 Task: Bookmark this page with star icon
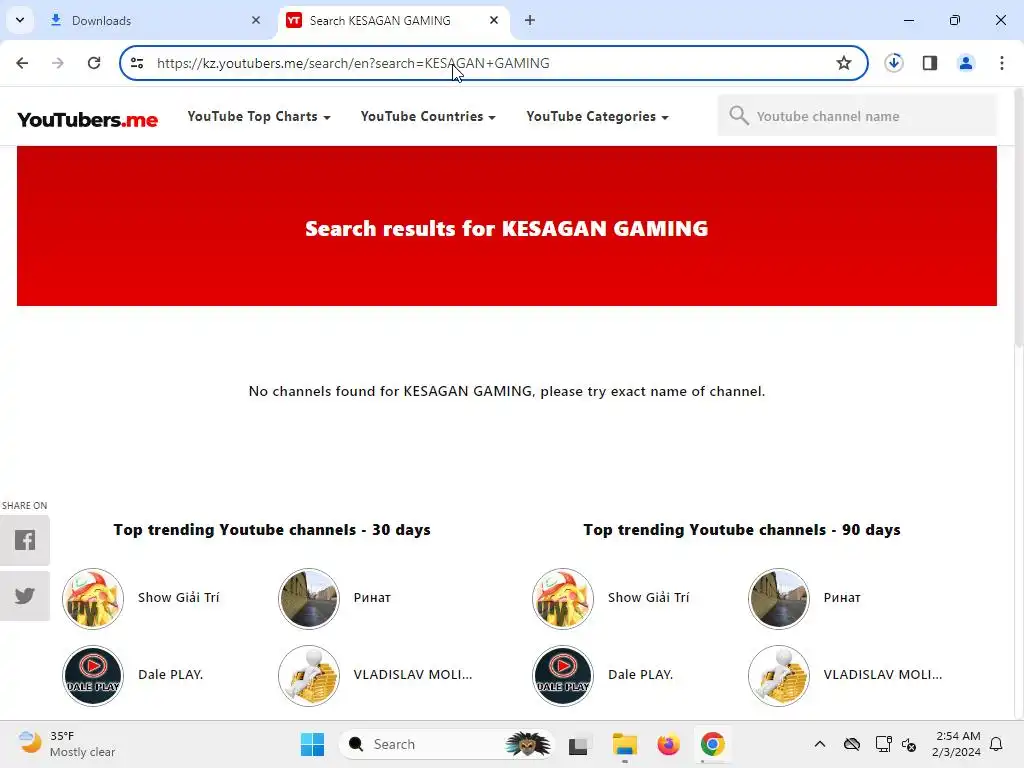pos(844,63)
